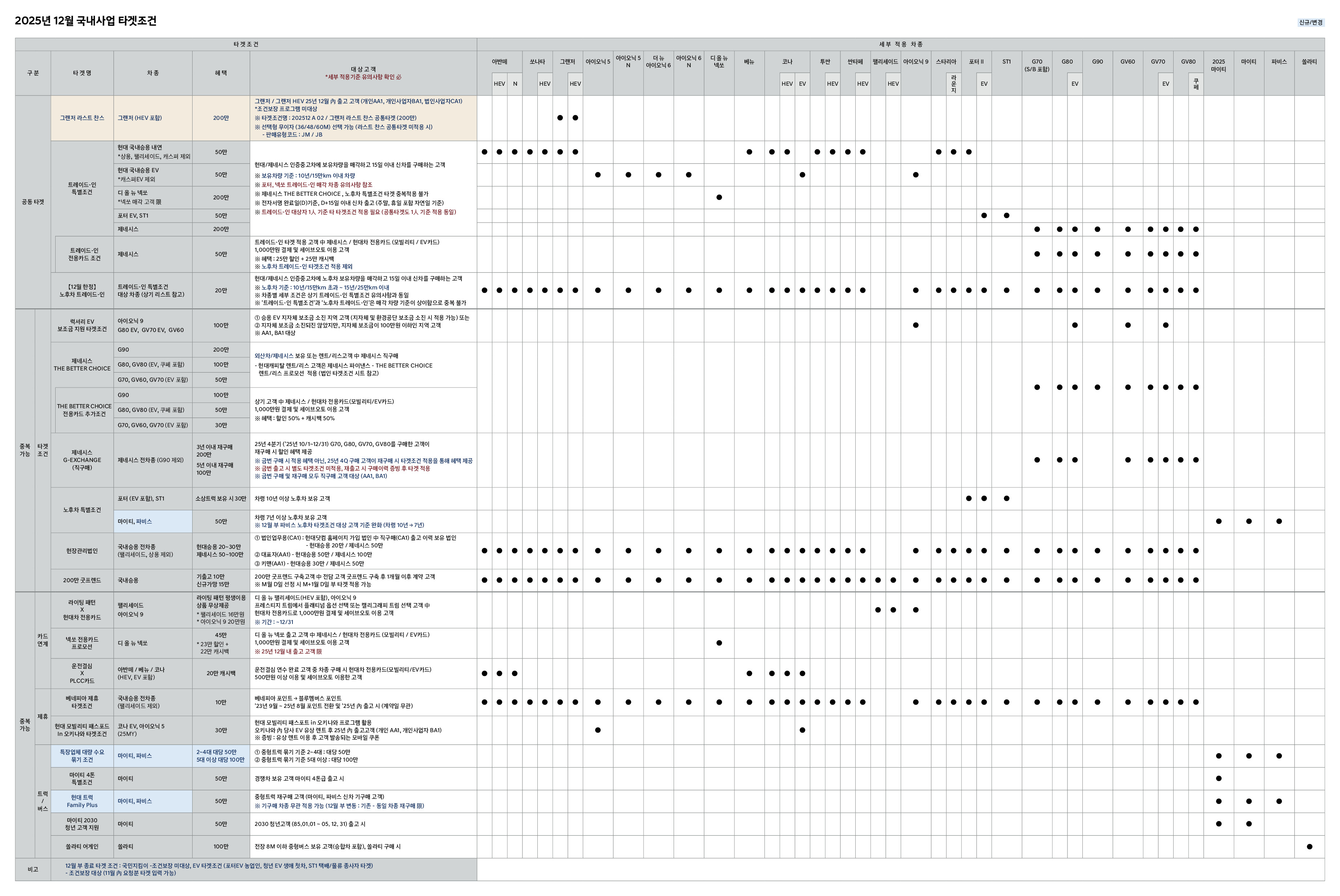
Task: Select the 럭셔리 EV 보조금 지원 타겟조건 cell
Action: pos(82,325)
